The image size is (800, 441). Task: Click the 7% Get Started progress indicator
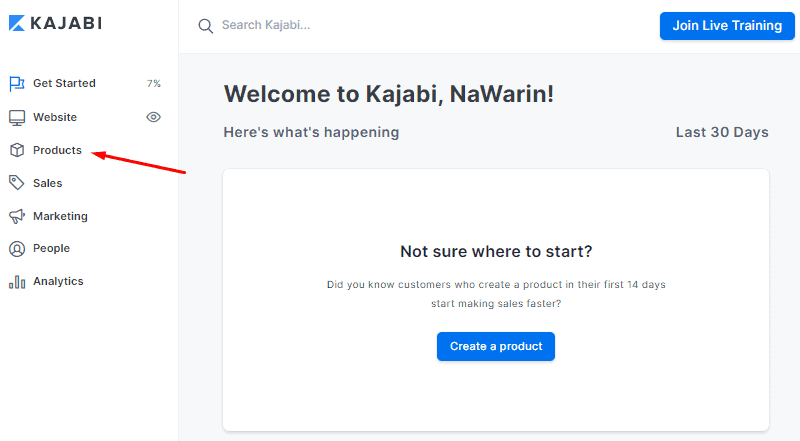point(154,83)
